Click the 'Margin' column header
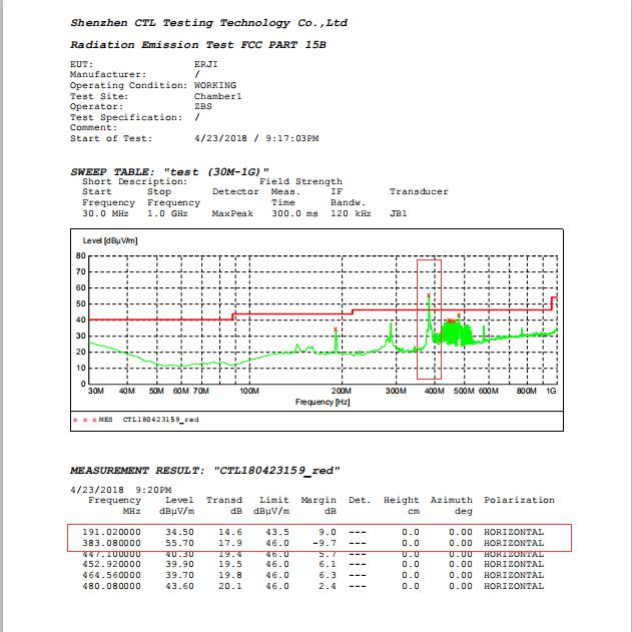Screen dimensions: 632x632 pos(318,500)
